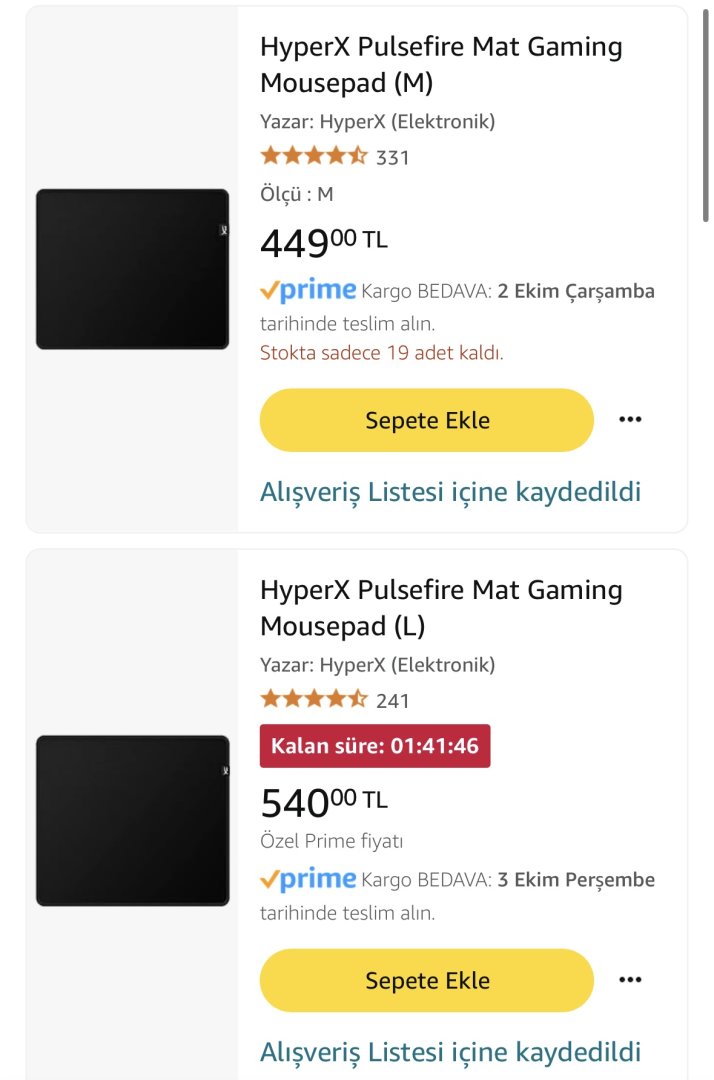714x1080 pixels.
Task: Open three-dot menu for Mousepad (M)
Action: [630, 419]
